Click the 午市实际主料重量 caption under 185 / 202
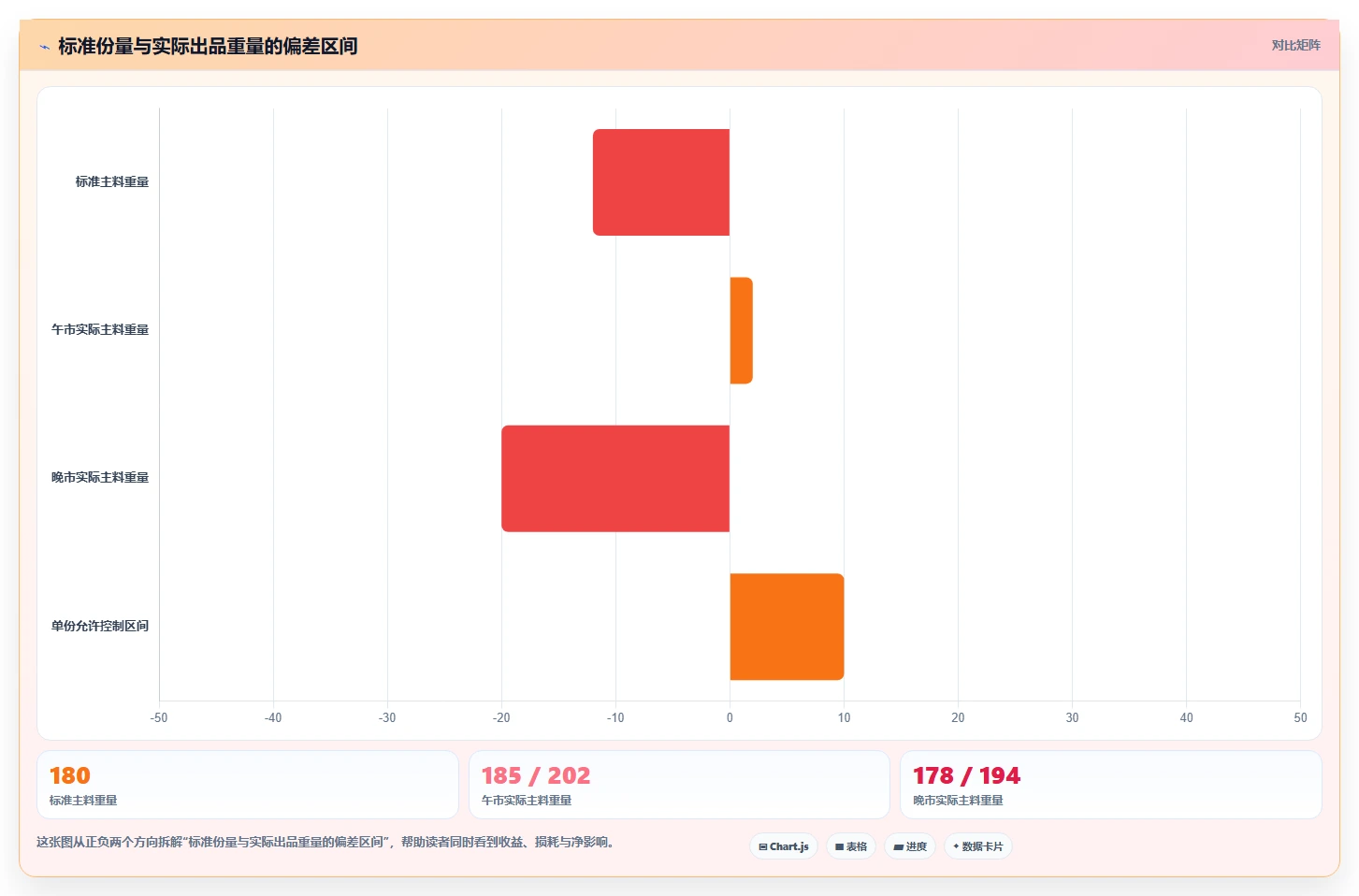 tap(527, 801)
